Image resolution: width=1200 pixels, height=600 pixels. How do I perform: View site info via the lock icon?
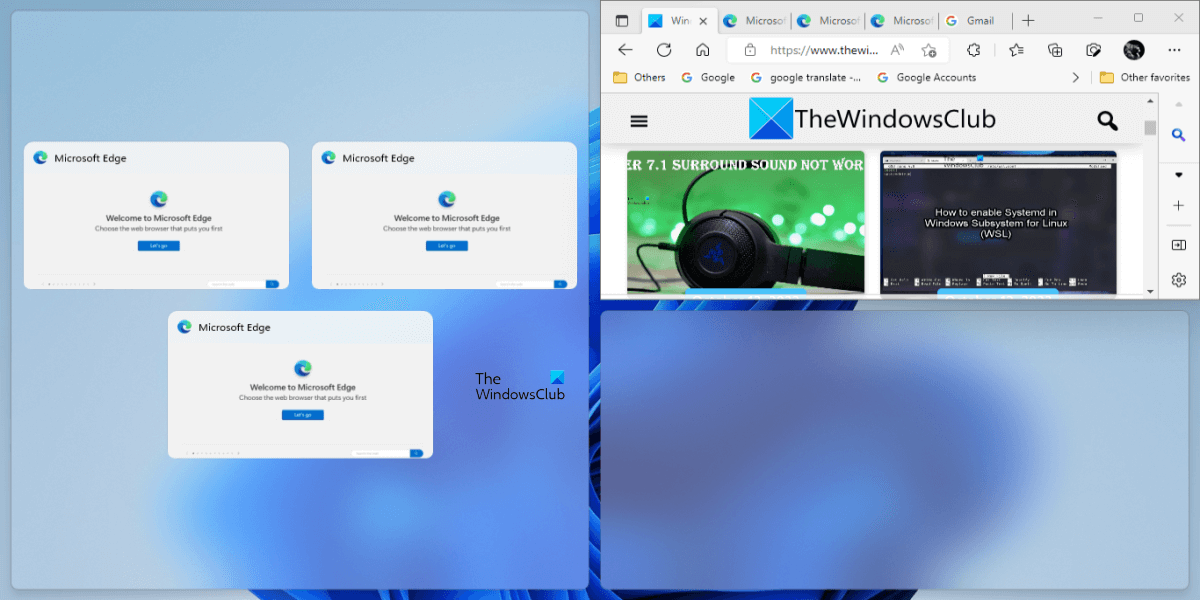[749, 50]
